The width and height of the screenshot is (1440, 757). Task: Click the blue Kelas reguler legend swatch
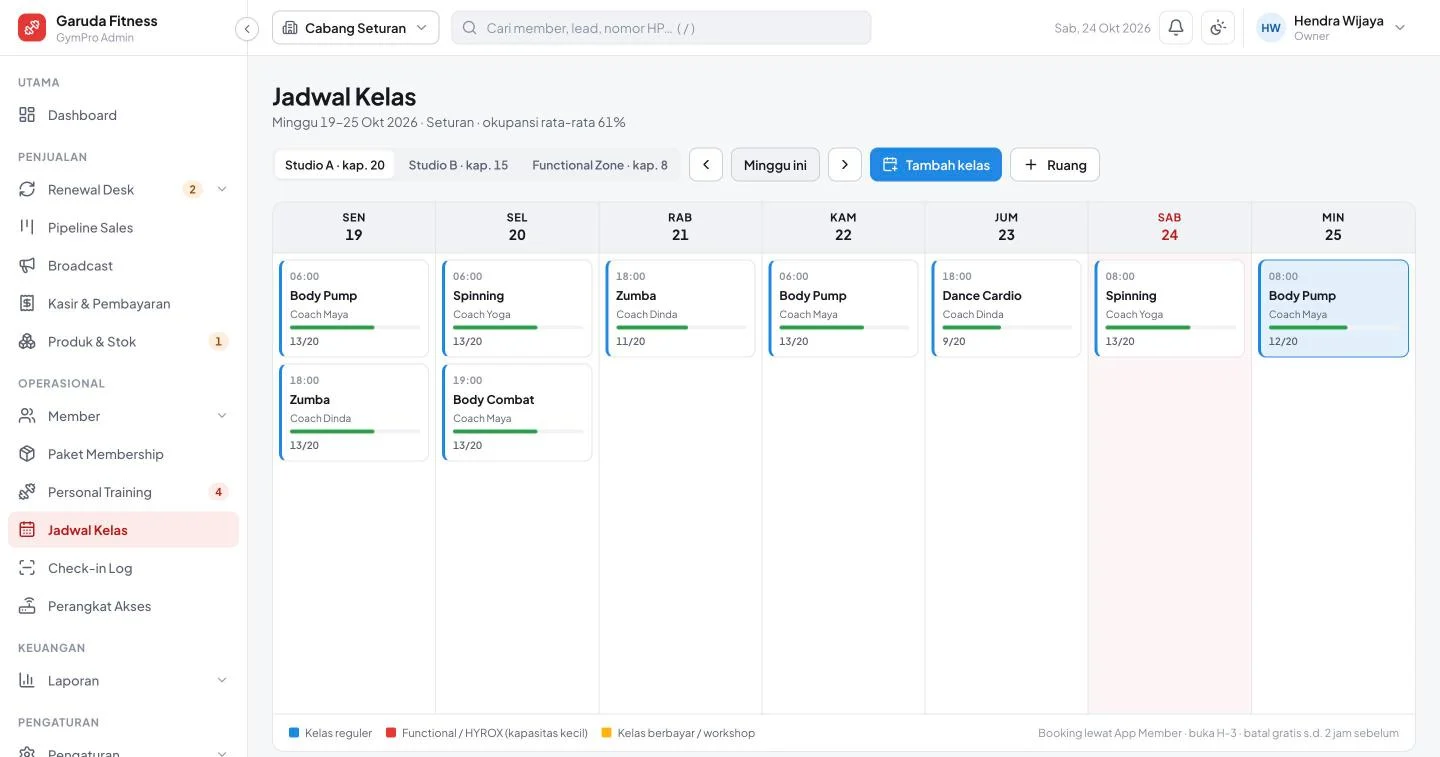coord(294,733)
